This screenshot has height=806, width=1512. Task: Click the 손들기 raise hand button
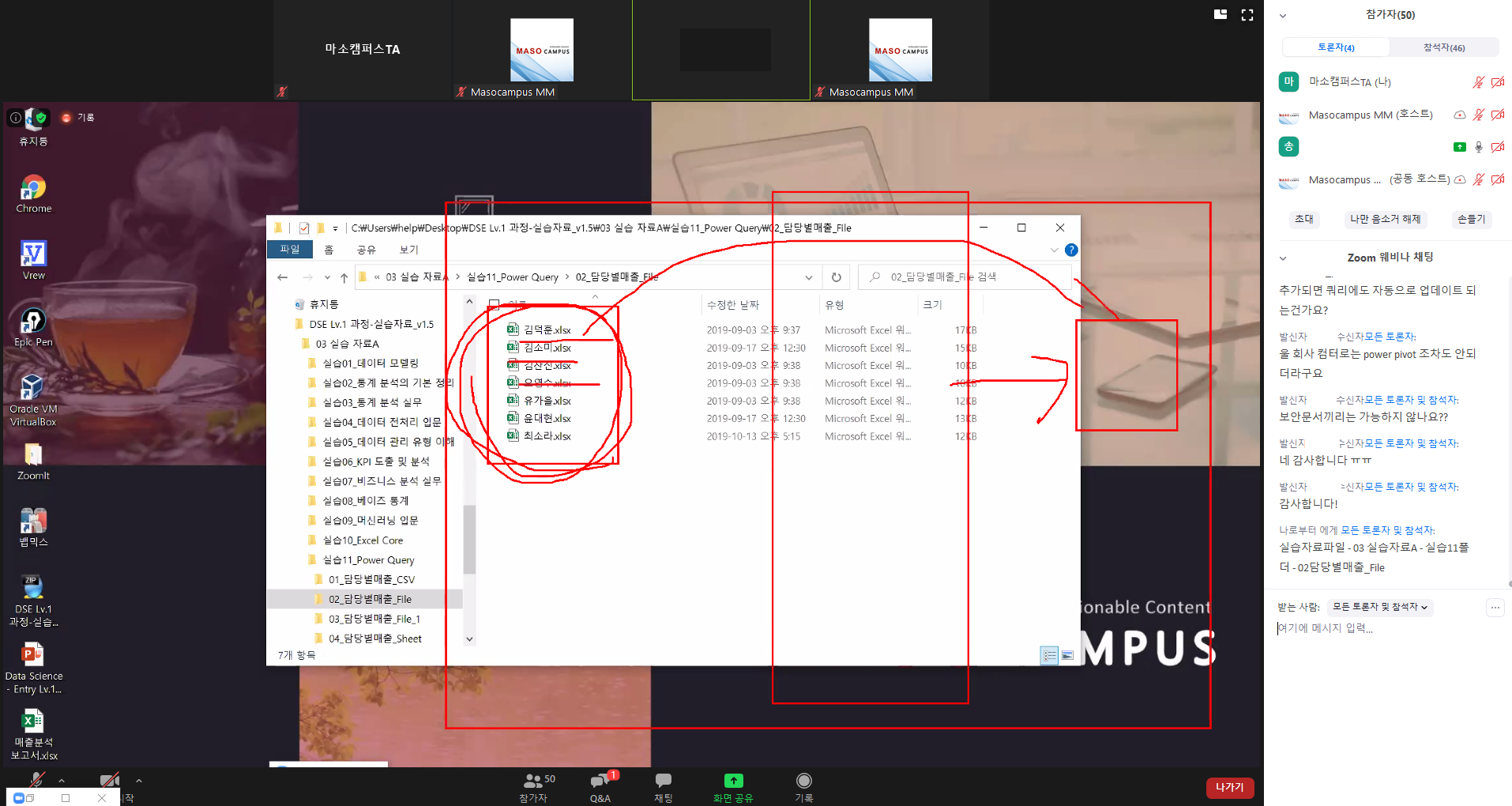coord(1471,220)
